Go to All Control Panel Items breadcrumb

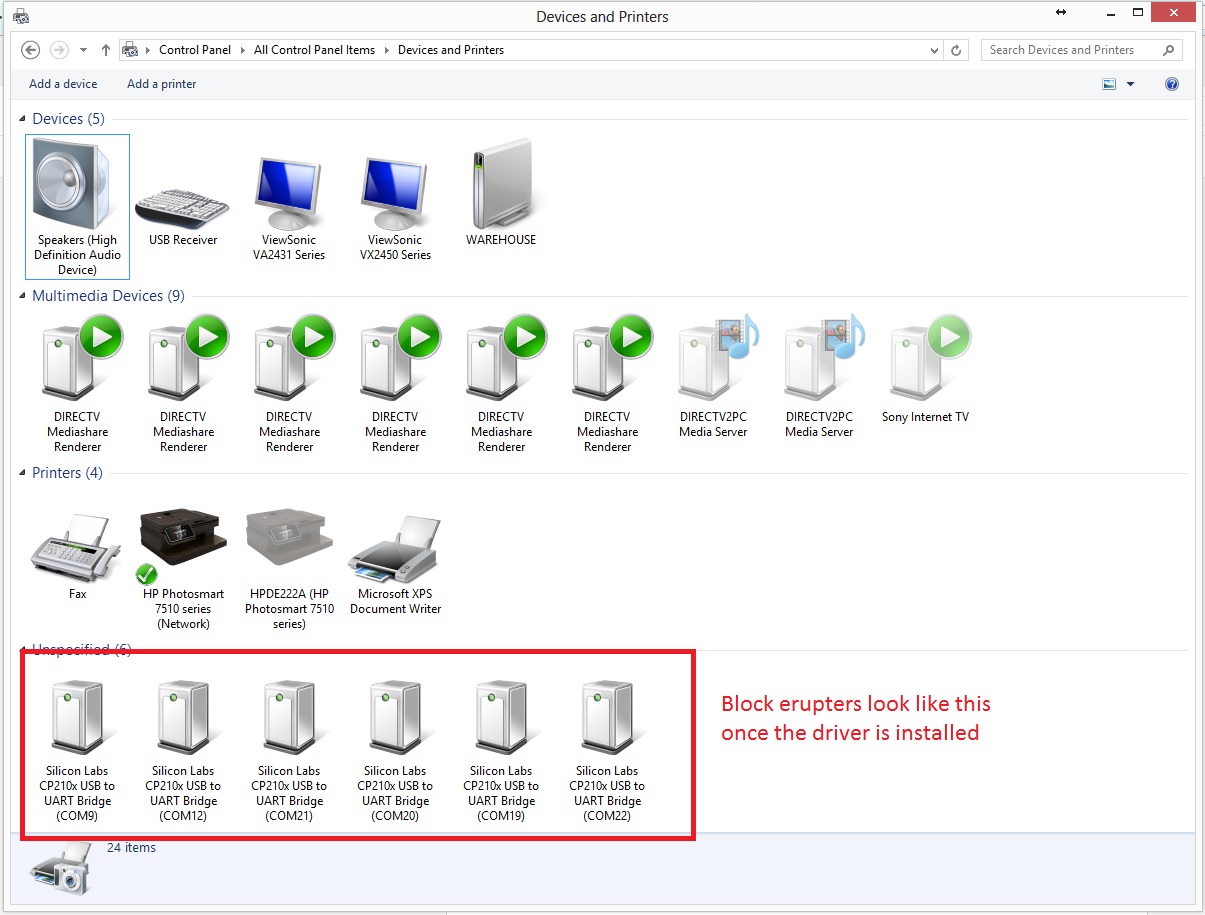pyautogui.click(x=315, y=50)
